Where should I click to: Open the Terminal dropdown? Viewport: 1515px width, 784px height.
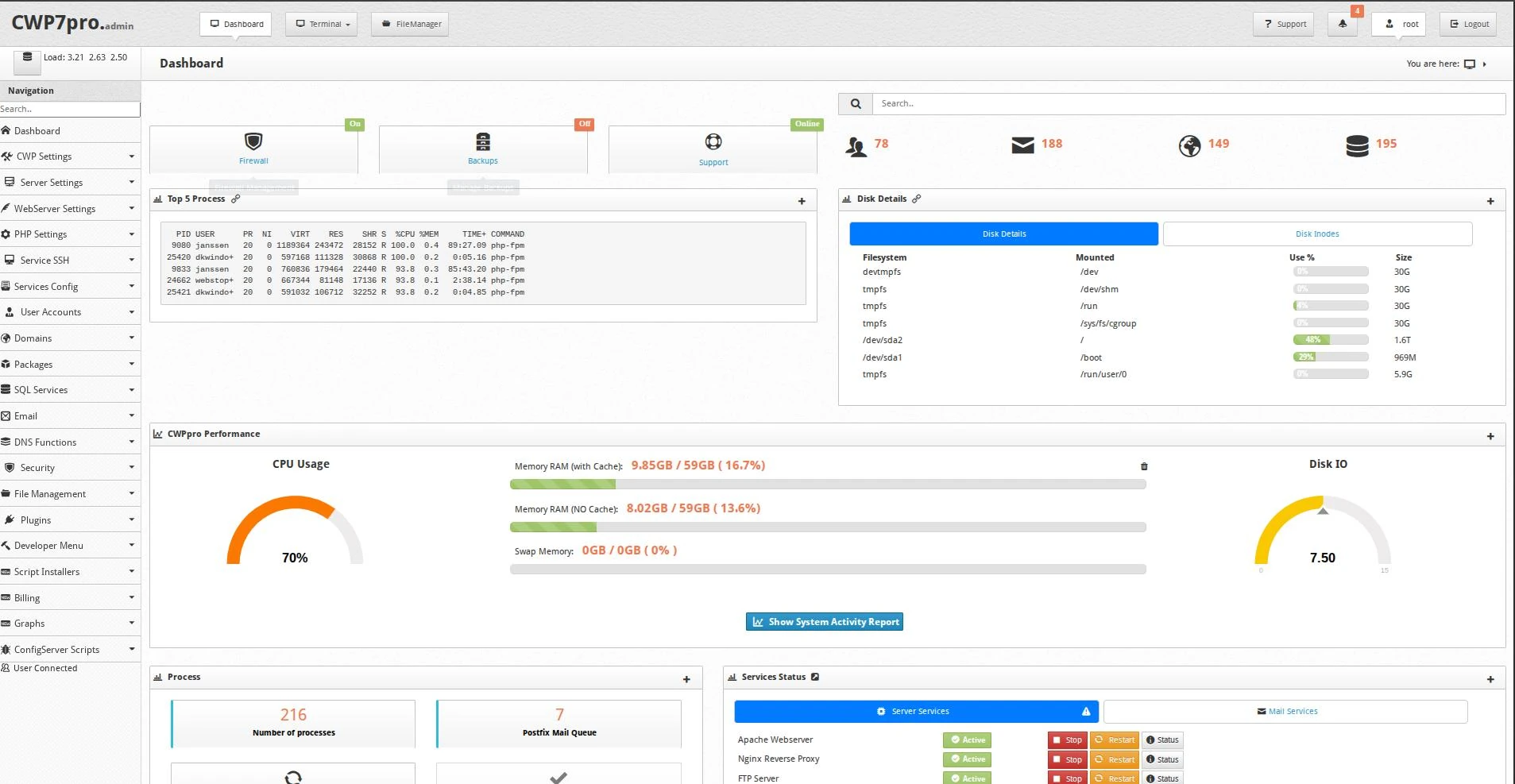(322, 24)
